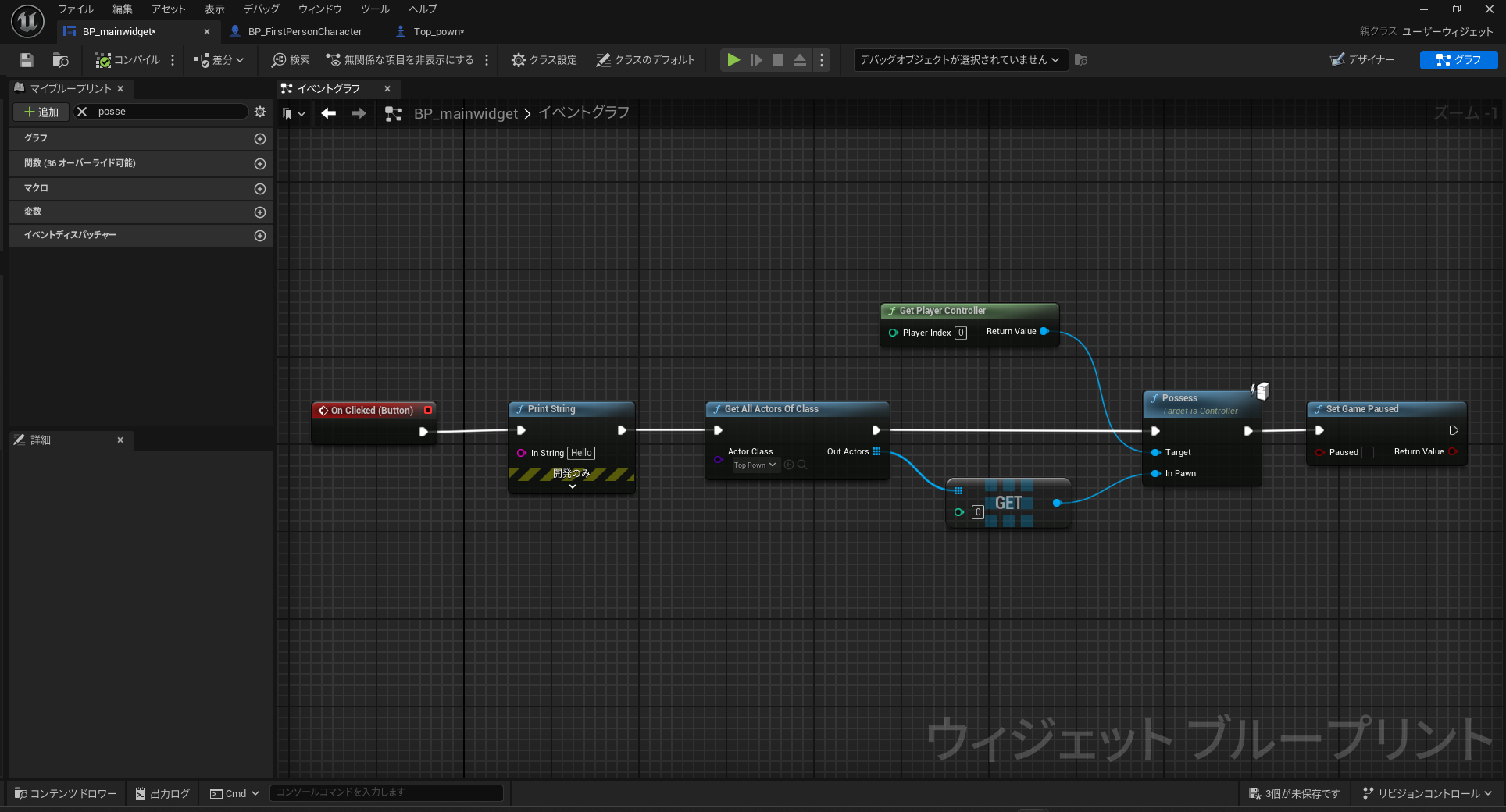Add a new macro with plus icon
The height and width of the screenshot is (812, 1506).
tap(260, 189)
